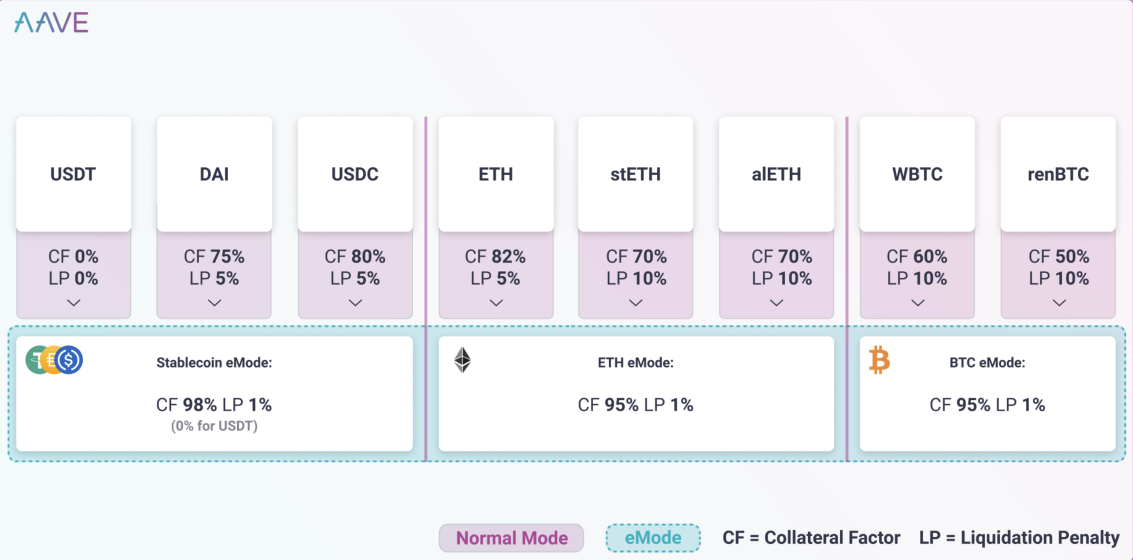This screenshot has height=560, width=1133.
Task: Click the stETH asset card
Action: 636,174
